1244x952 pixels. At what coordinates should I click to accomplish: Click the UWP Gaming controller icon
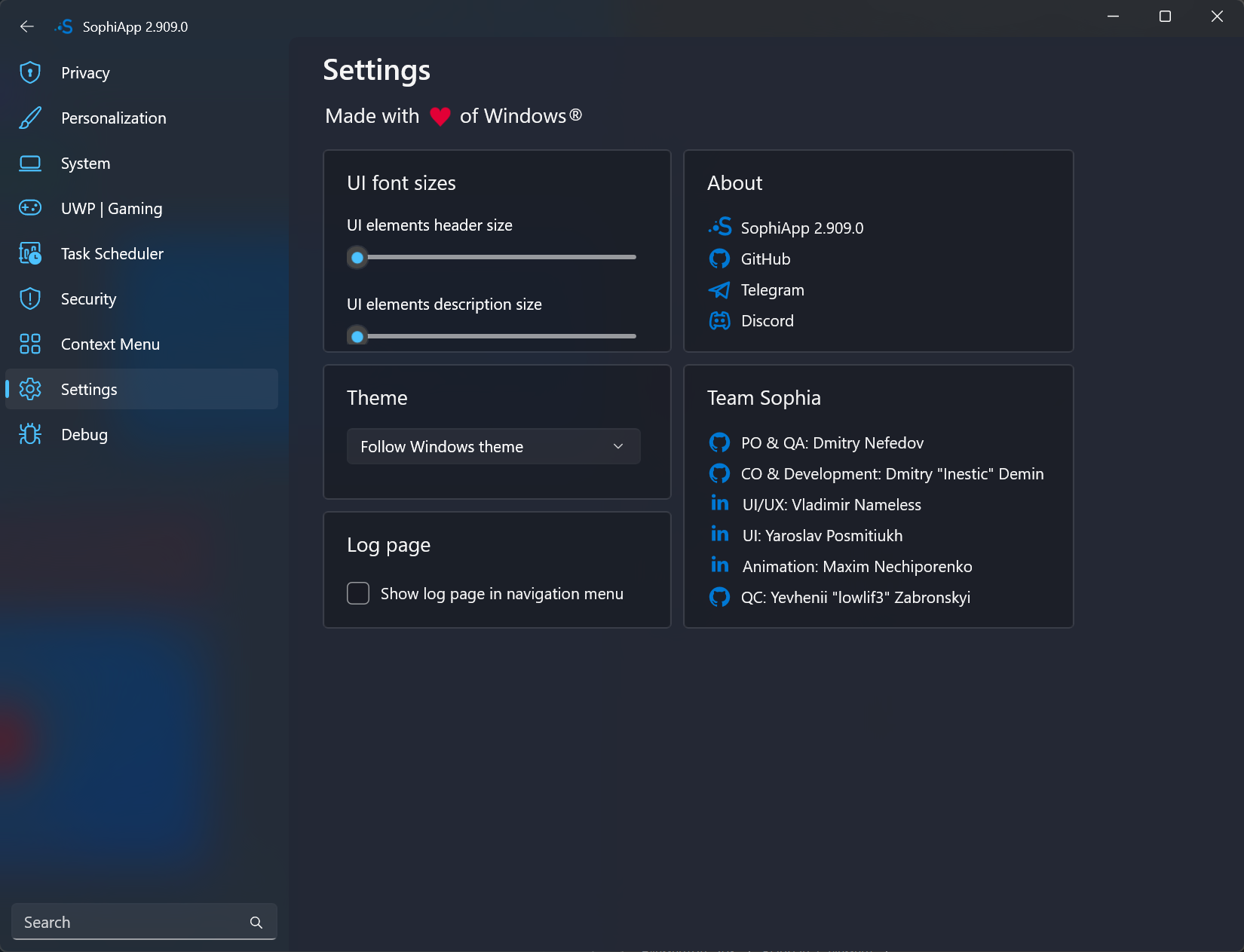[30, 208]
